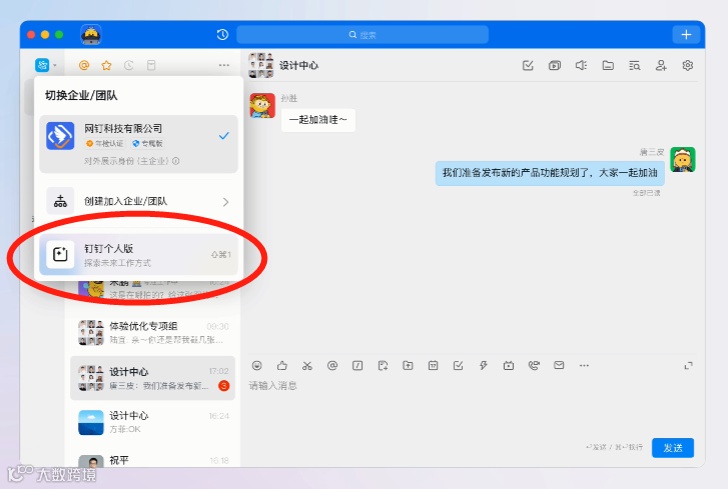Show starred conversations via star icon
This screenshot has height=489, width=728.
pyautogui.click(x=106, y=65)
